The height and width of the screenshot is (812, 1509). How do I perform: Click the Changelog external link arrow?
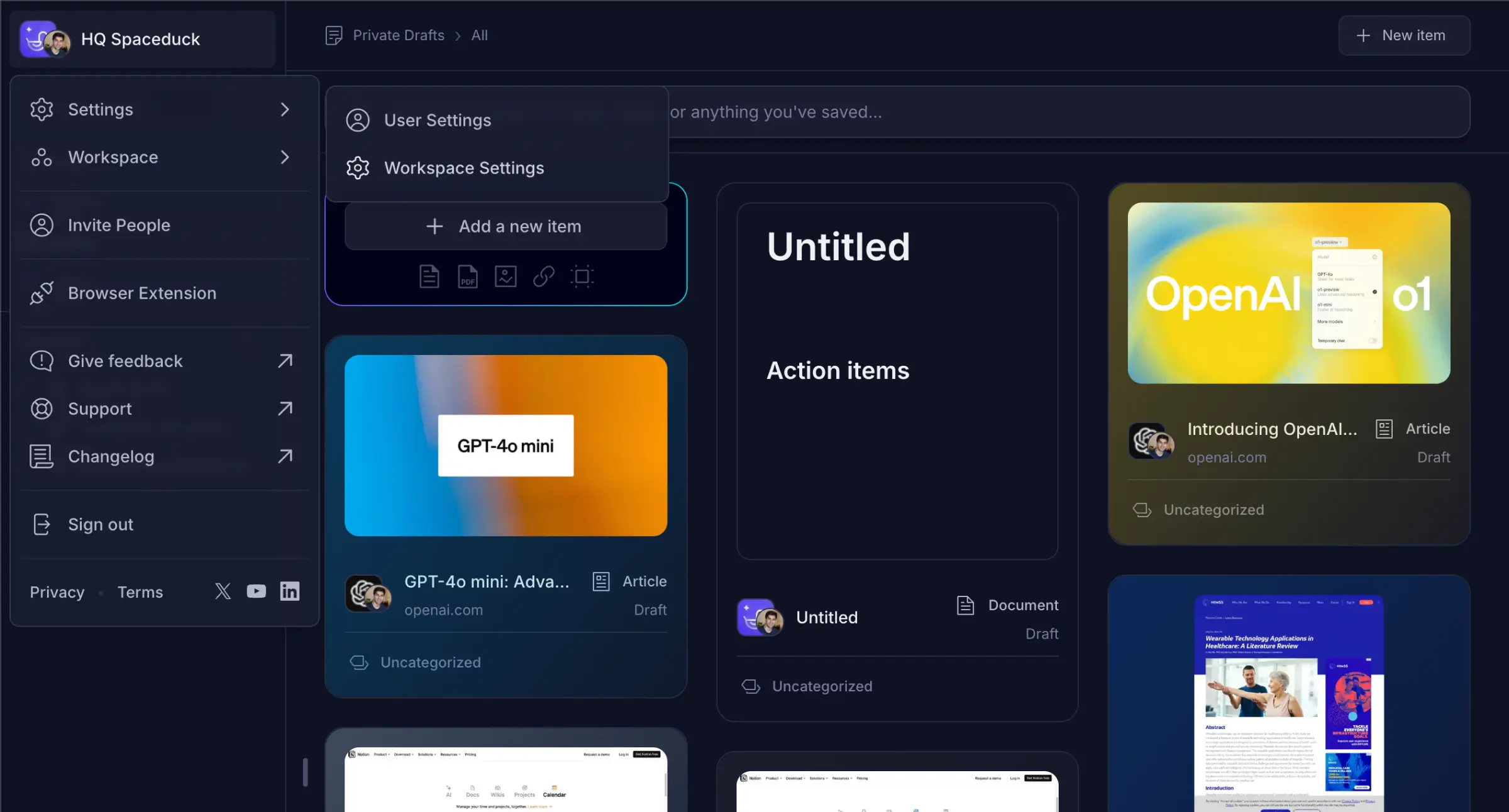285,456
